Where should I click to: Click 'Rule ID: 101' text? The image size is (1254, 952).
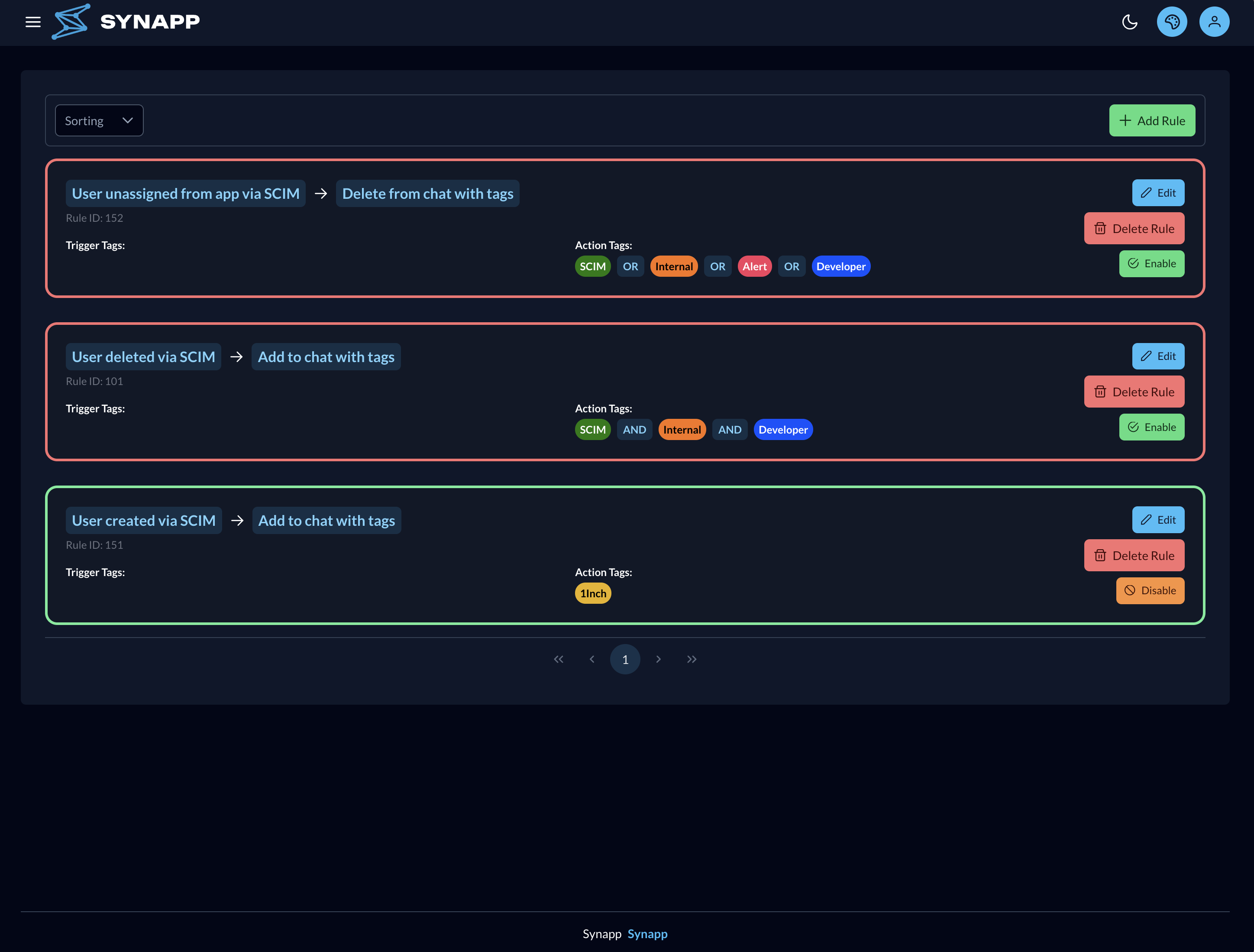click(x=94, y=381)
